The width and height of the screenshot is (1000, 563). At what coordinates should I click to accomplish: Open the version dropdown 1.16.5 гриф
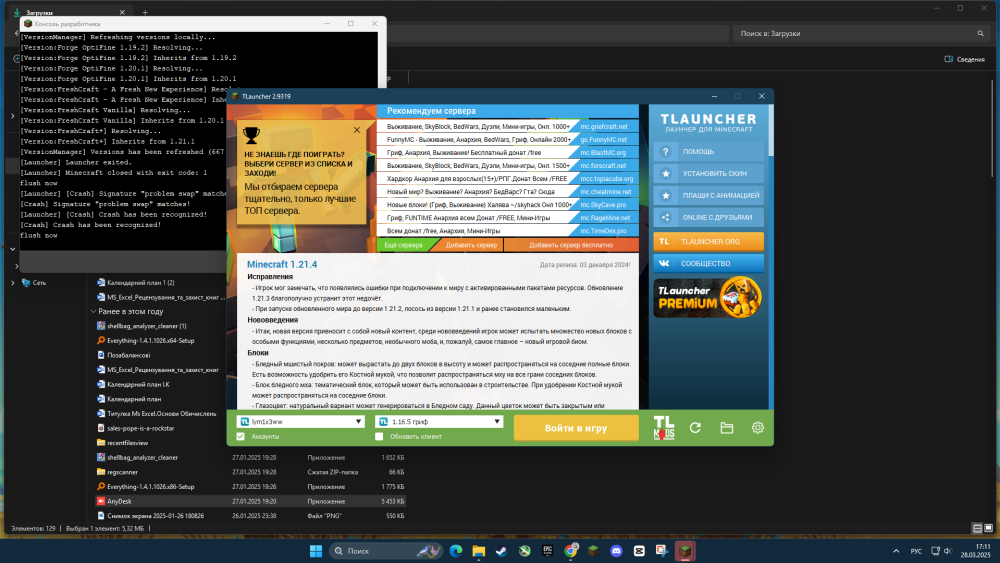click(x=439, y=421)
